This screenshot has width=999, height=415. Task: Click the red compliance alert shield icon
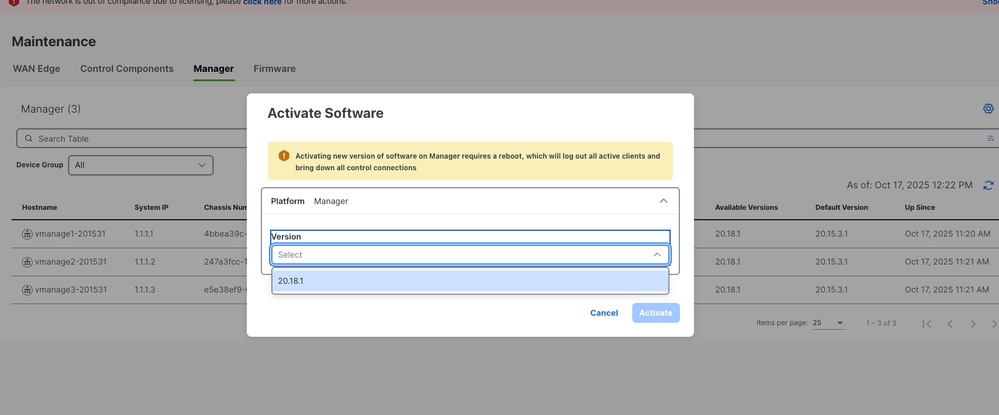pos(14,3)
